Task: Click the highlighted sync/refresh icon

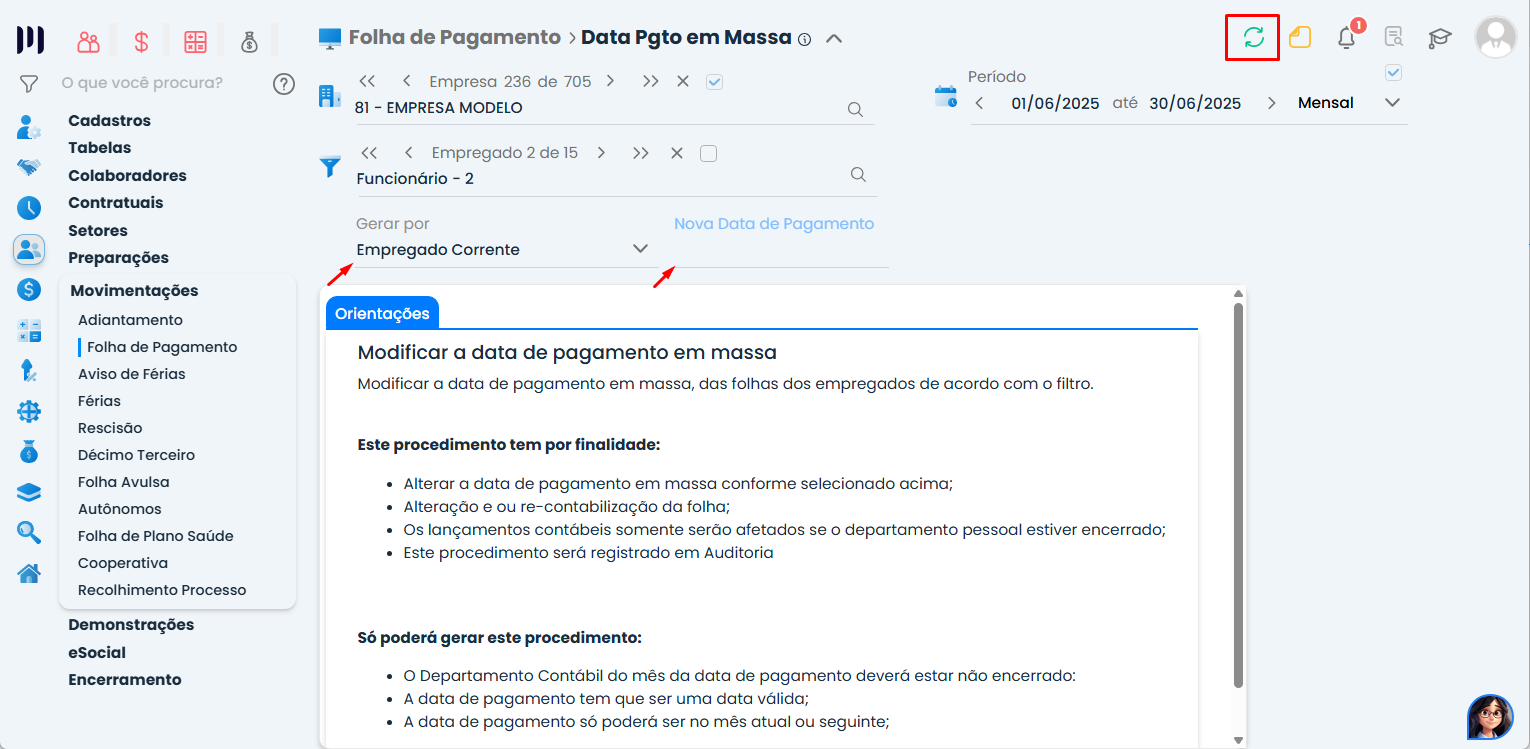Action: coord(1252,36)
